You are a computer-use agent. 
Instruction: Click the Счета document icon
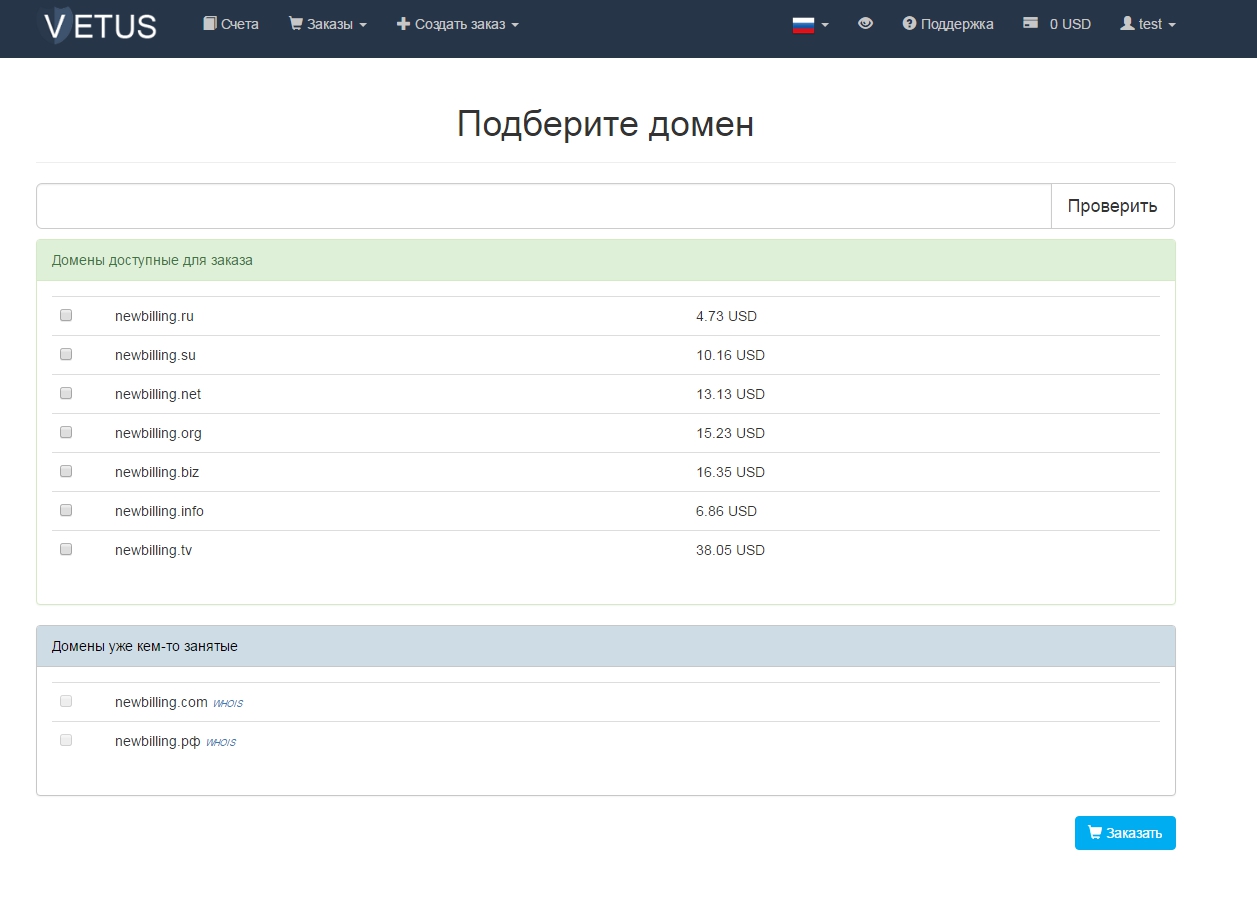click(209, 23)
